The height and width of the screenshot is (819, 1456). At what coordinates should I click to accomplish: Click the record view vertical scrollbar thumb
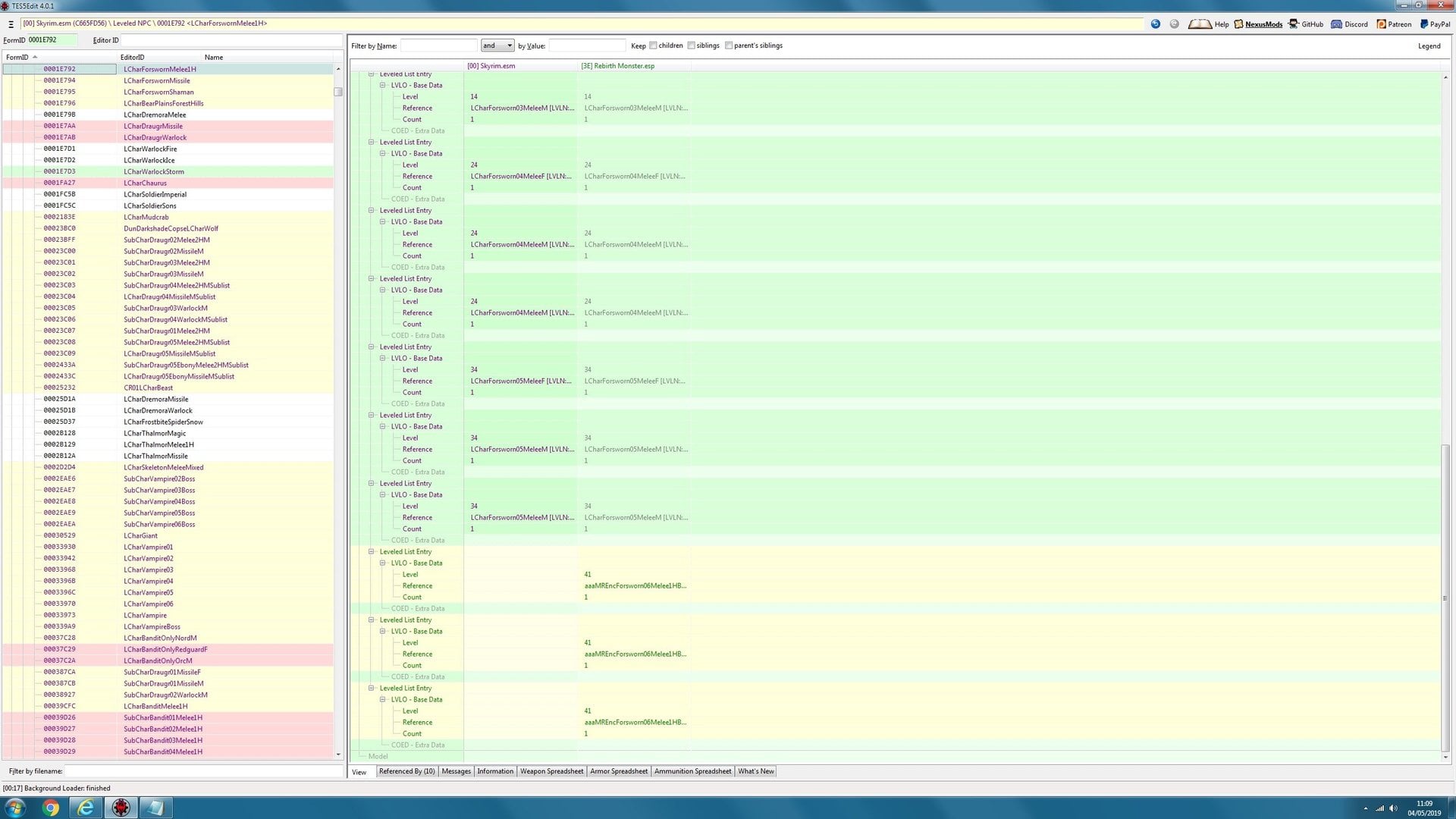point(1445,598)
